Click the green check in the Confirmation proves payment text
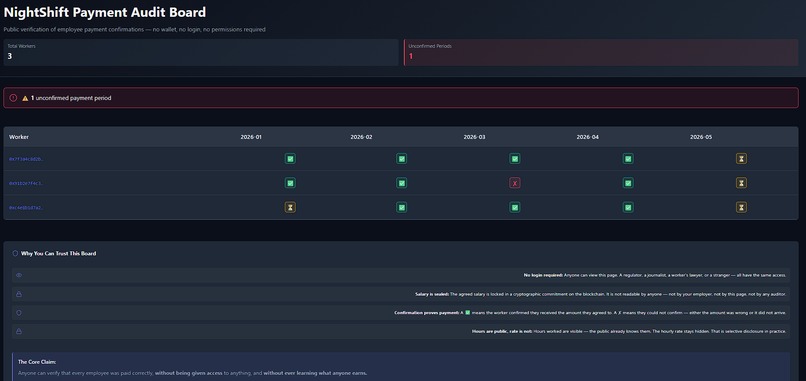This screenshot has height=381, width=806. coord(468,313)
